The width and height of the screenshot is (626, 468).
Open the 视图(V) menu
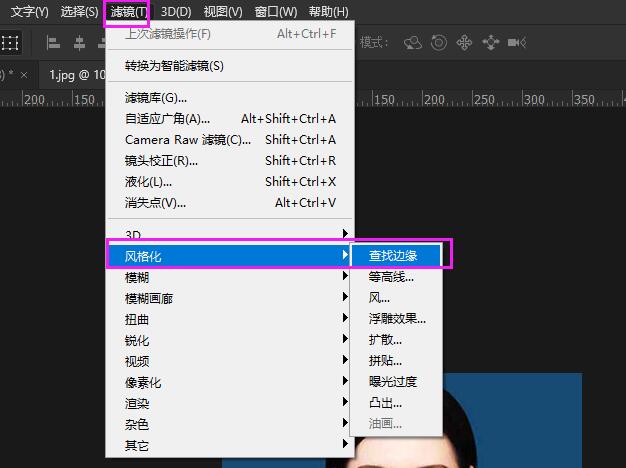pyautogui.click(x=223, y=12)
